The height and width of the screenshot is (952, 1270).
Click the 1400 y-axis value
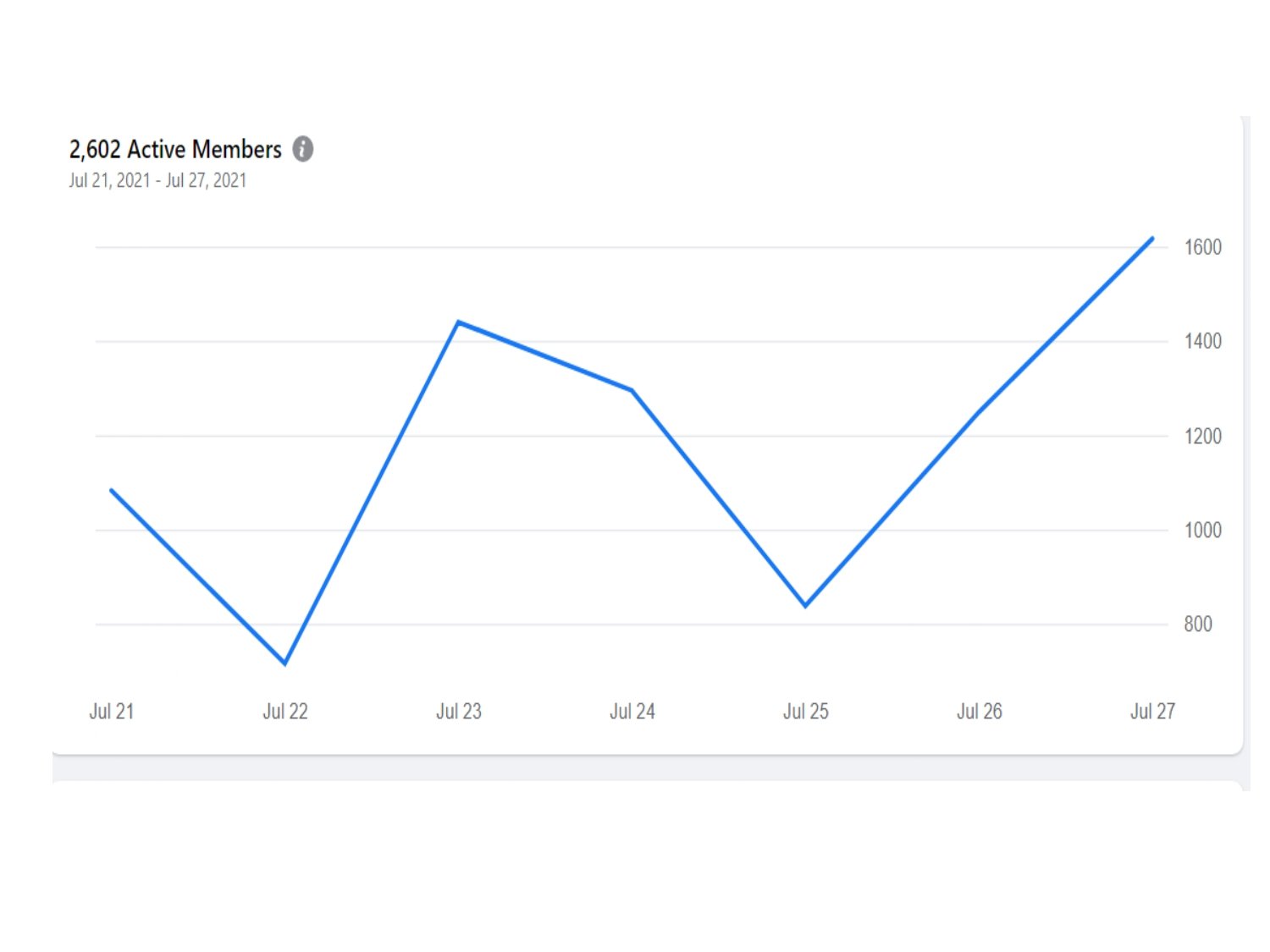pyautogui.click(x=1202, y=341)
